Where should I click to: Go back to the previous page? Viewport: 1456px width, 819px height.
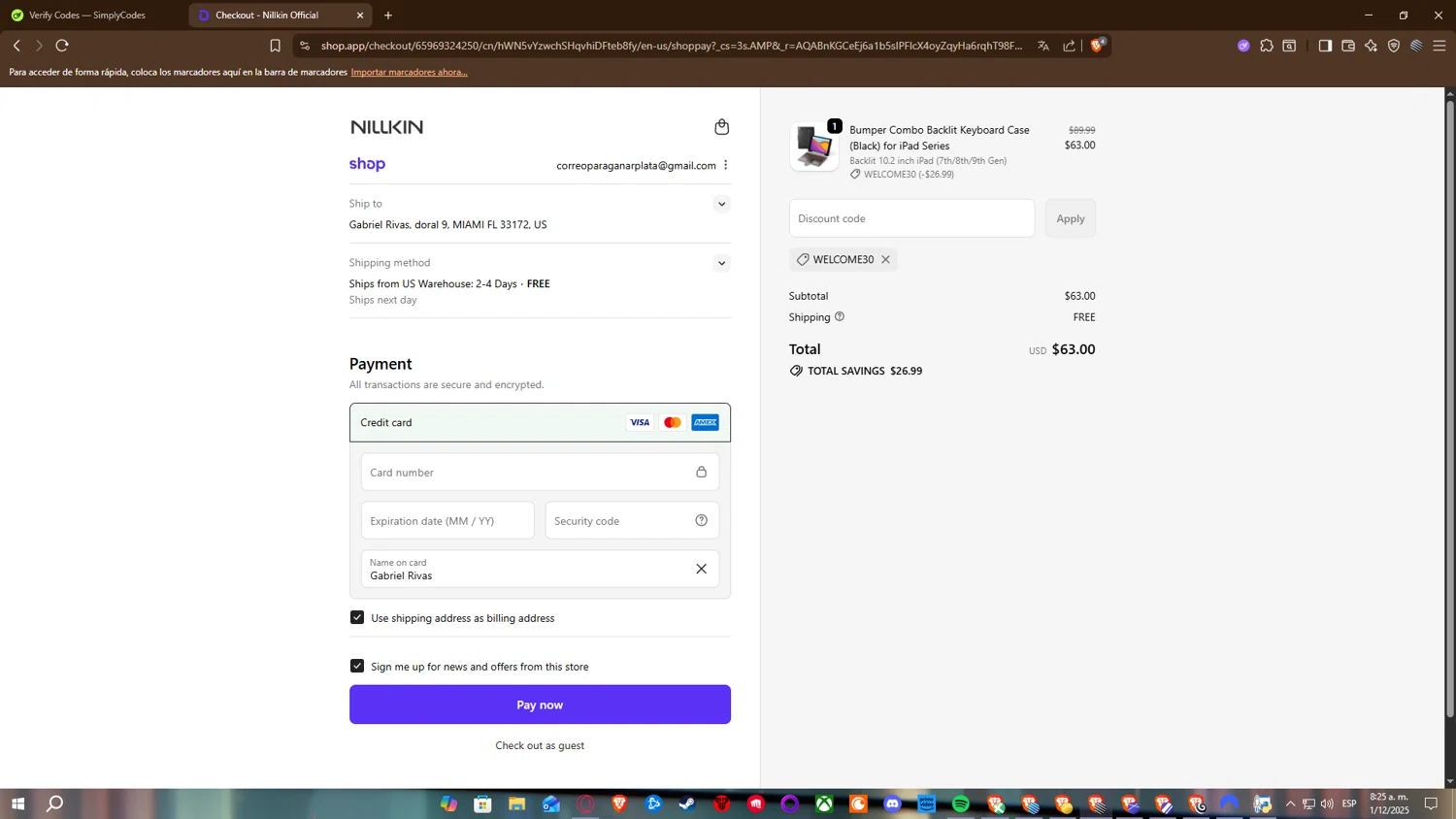pos(17,46)
